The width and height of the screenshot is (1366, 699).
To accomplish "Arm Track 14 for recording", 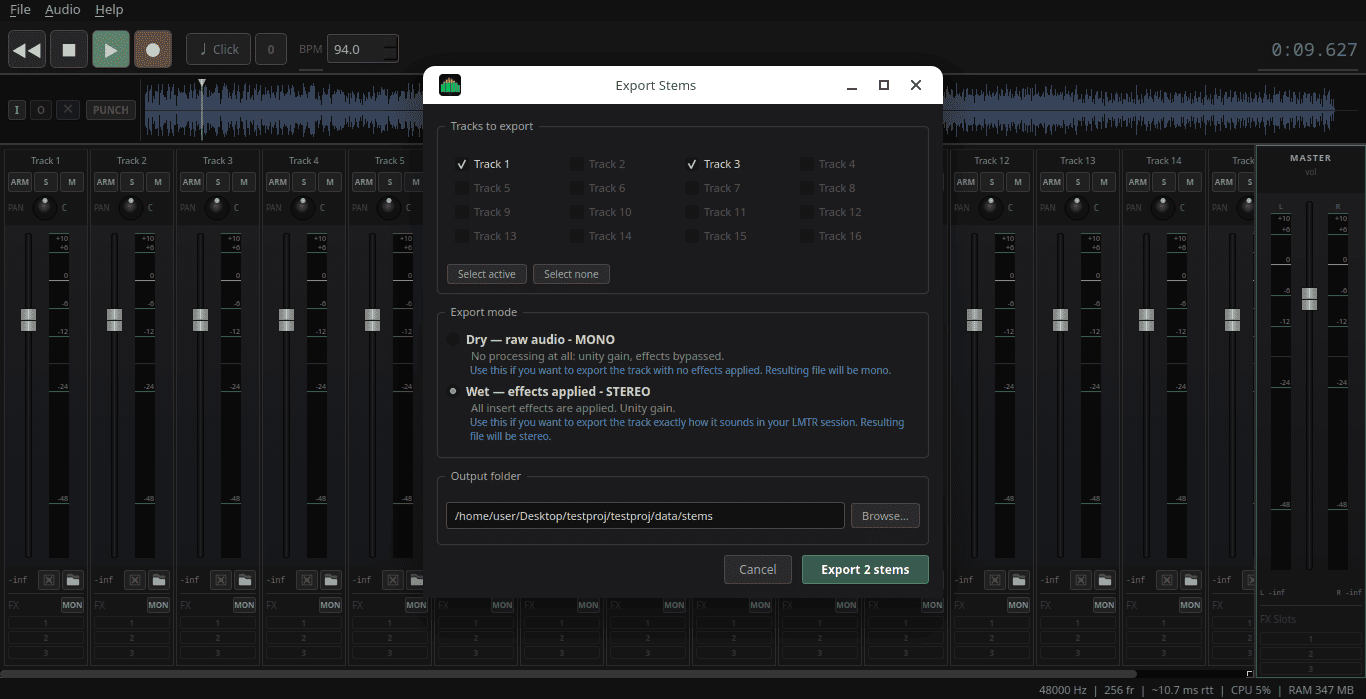I will [x=1138, y=182].
